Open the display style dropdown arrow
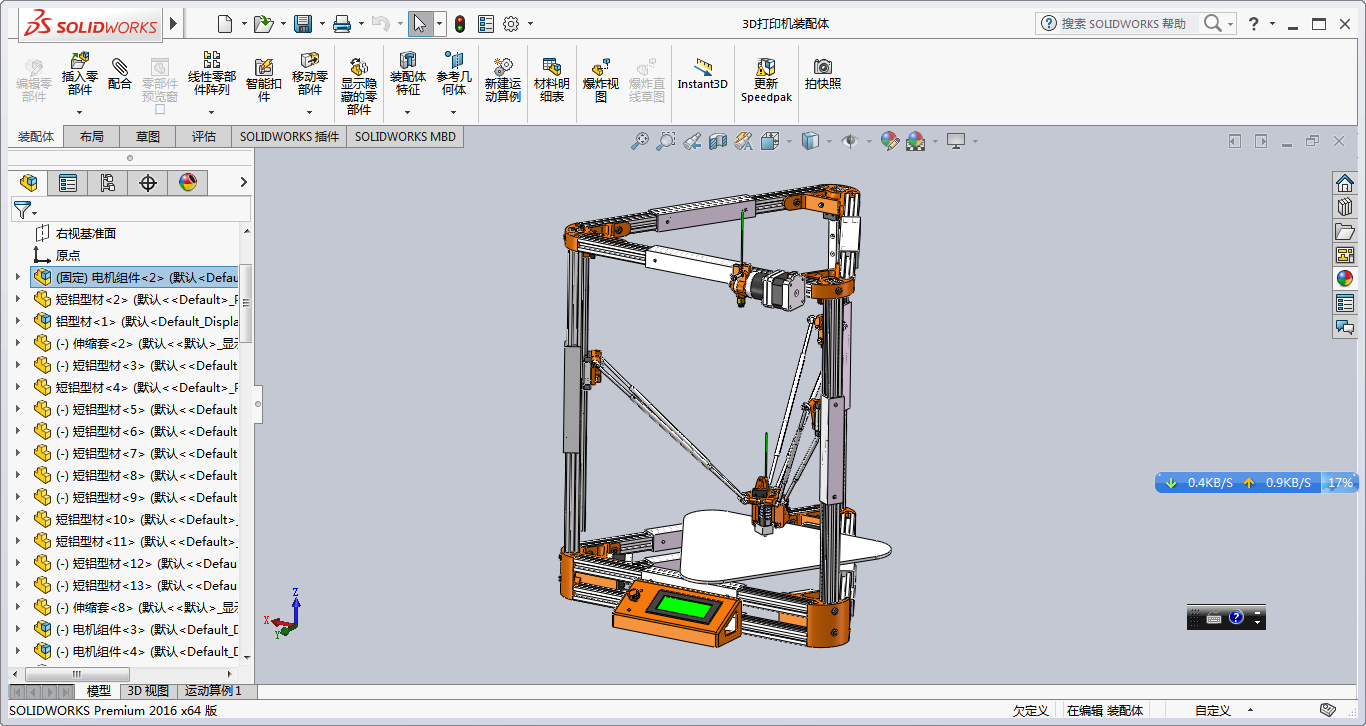This screenshot has height=726, width=1366. point(829,141)
